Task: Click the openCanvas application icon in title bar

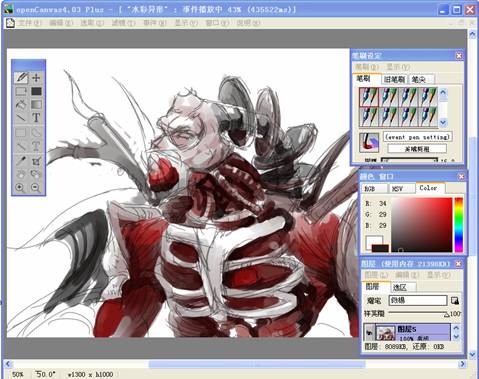Action: pyautogui.click(x=9, y=9)
